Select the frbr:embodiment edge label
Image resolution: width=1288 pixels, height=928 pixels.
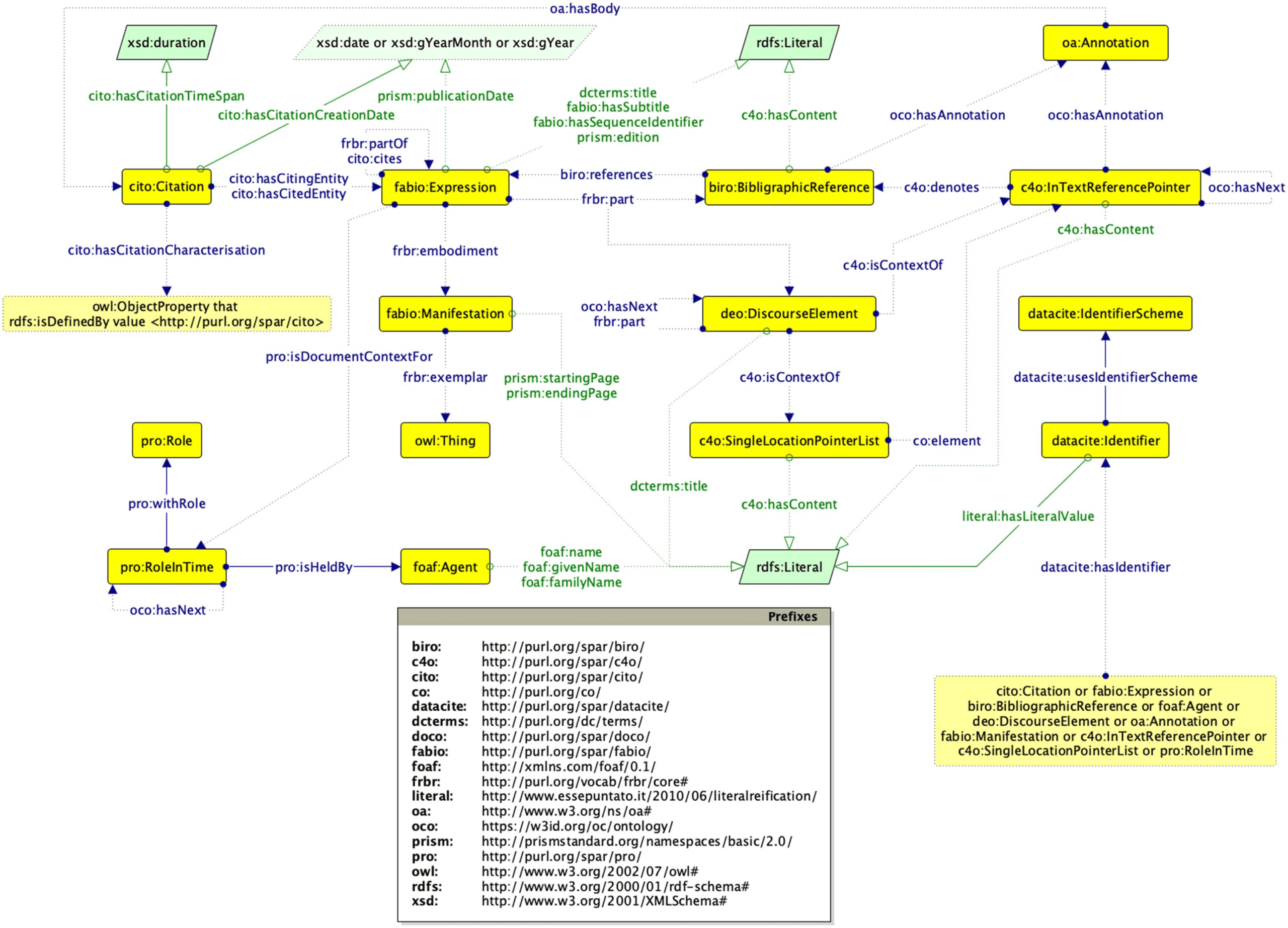point(445,251)
